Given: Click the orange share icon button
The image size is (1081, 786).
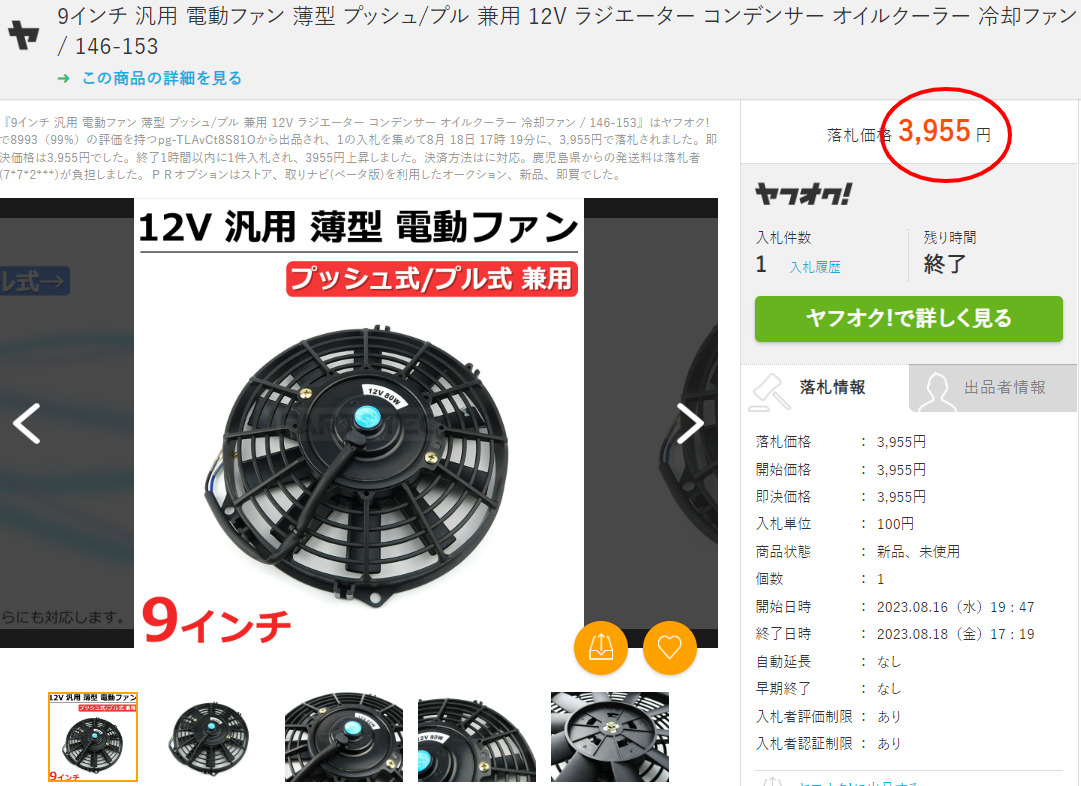Looking at the screenshot, I should 600,647.
